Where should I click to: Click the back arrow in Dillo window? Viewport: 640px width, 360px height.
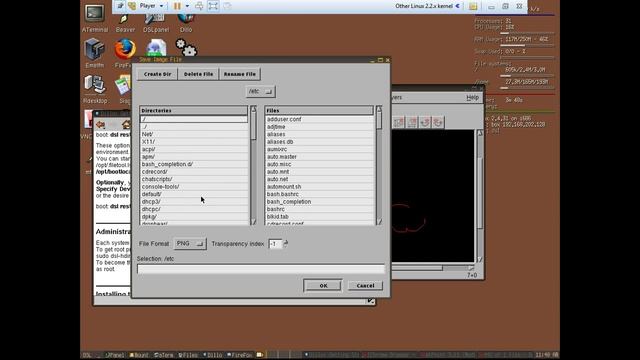pyautogui.click(x=100, y=125)
